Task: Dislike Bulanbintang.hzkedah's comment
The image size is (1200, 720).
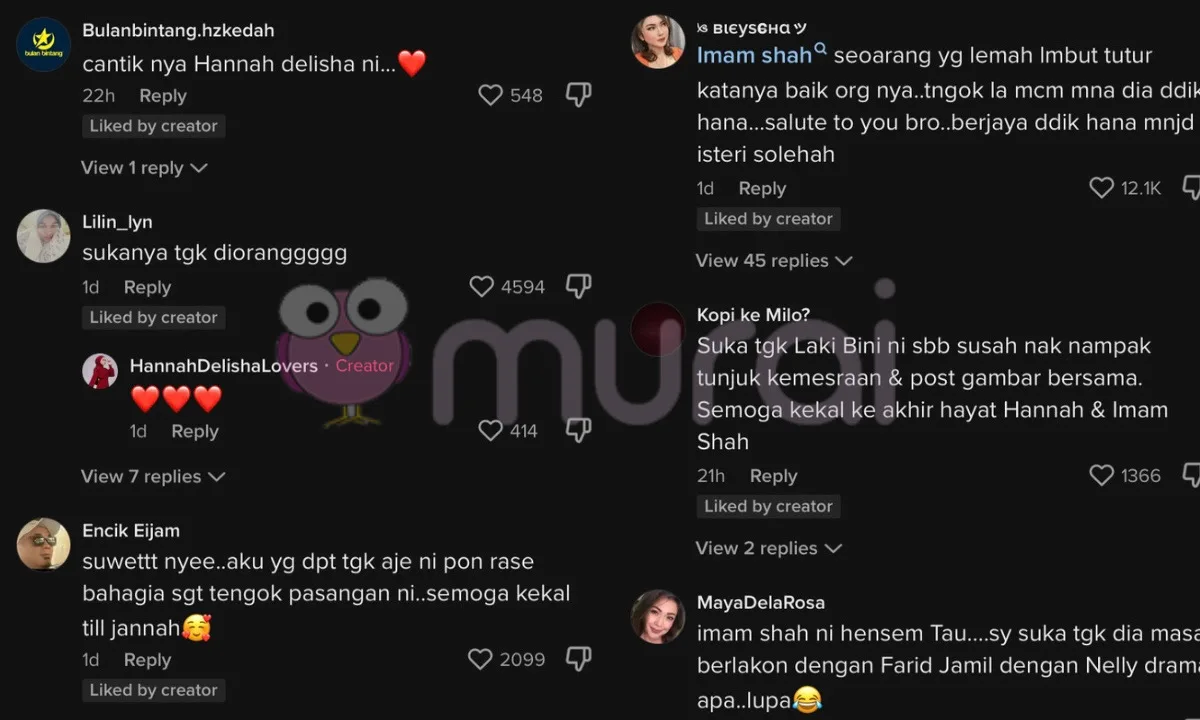Action: pyautogui.click(x=579, y=95)
